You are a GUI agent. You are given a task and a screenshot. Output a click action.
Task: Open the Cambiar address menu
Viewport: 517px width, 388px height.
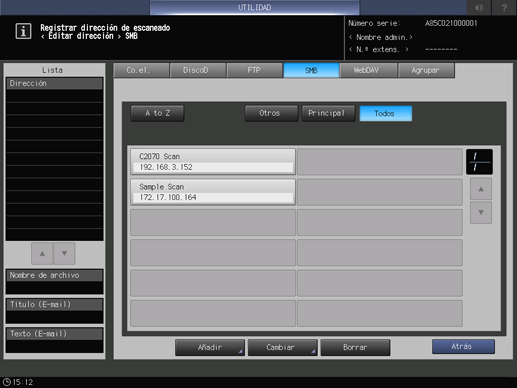click(282, 348)
